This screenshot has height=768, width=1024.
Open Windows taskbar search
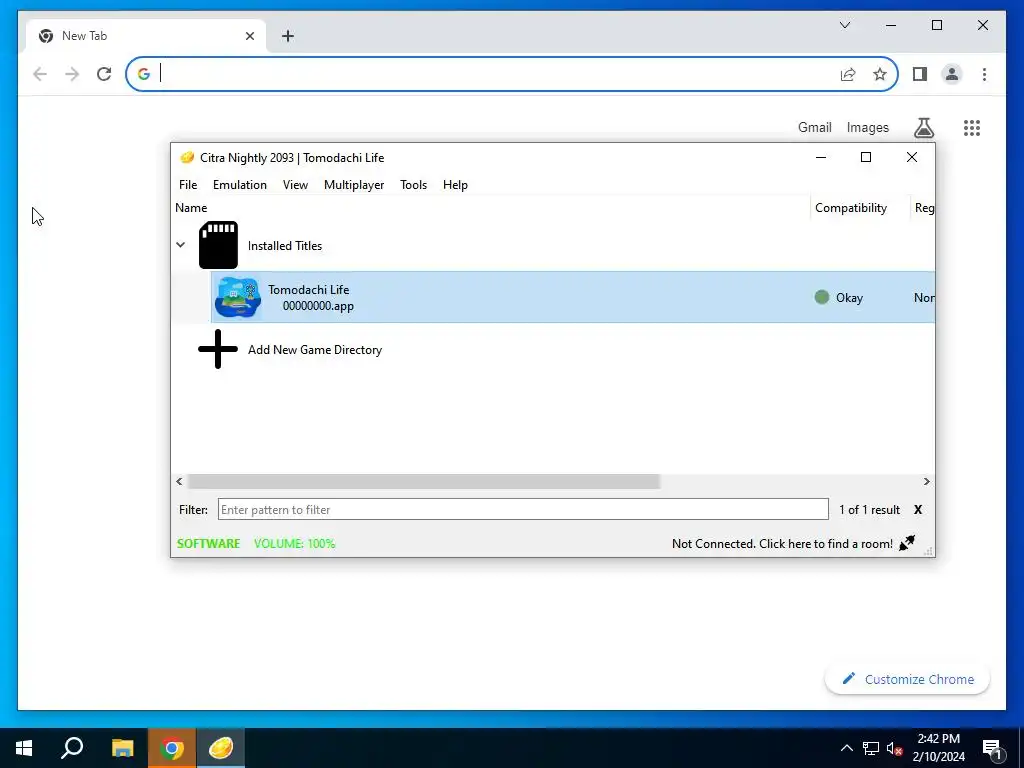pos(72,748)
